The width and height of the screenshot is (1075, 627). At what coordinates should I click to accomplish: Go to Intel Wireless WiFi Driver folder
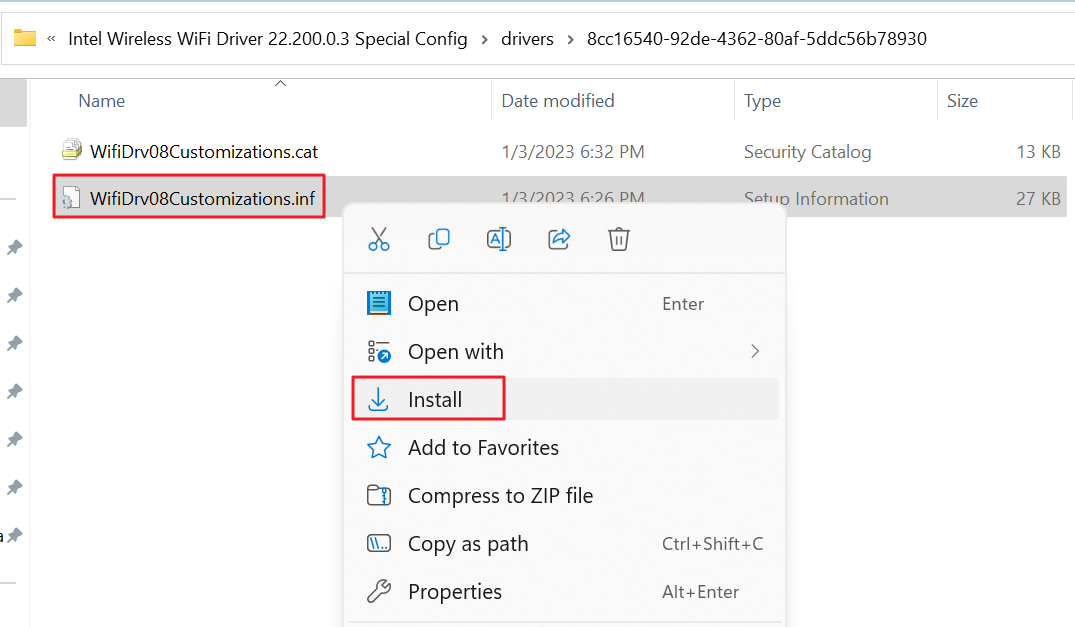tap(267, 39)
